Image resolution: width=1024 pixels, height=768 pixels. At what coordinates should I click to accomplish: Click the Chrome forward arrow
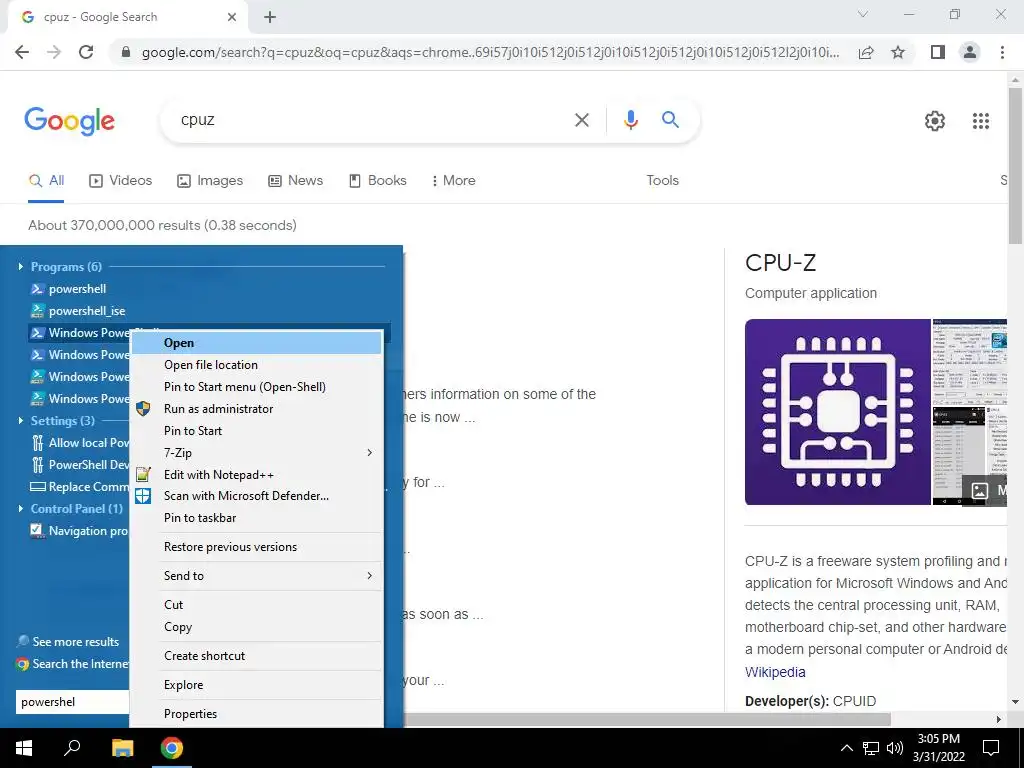(x=54, y=52)
